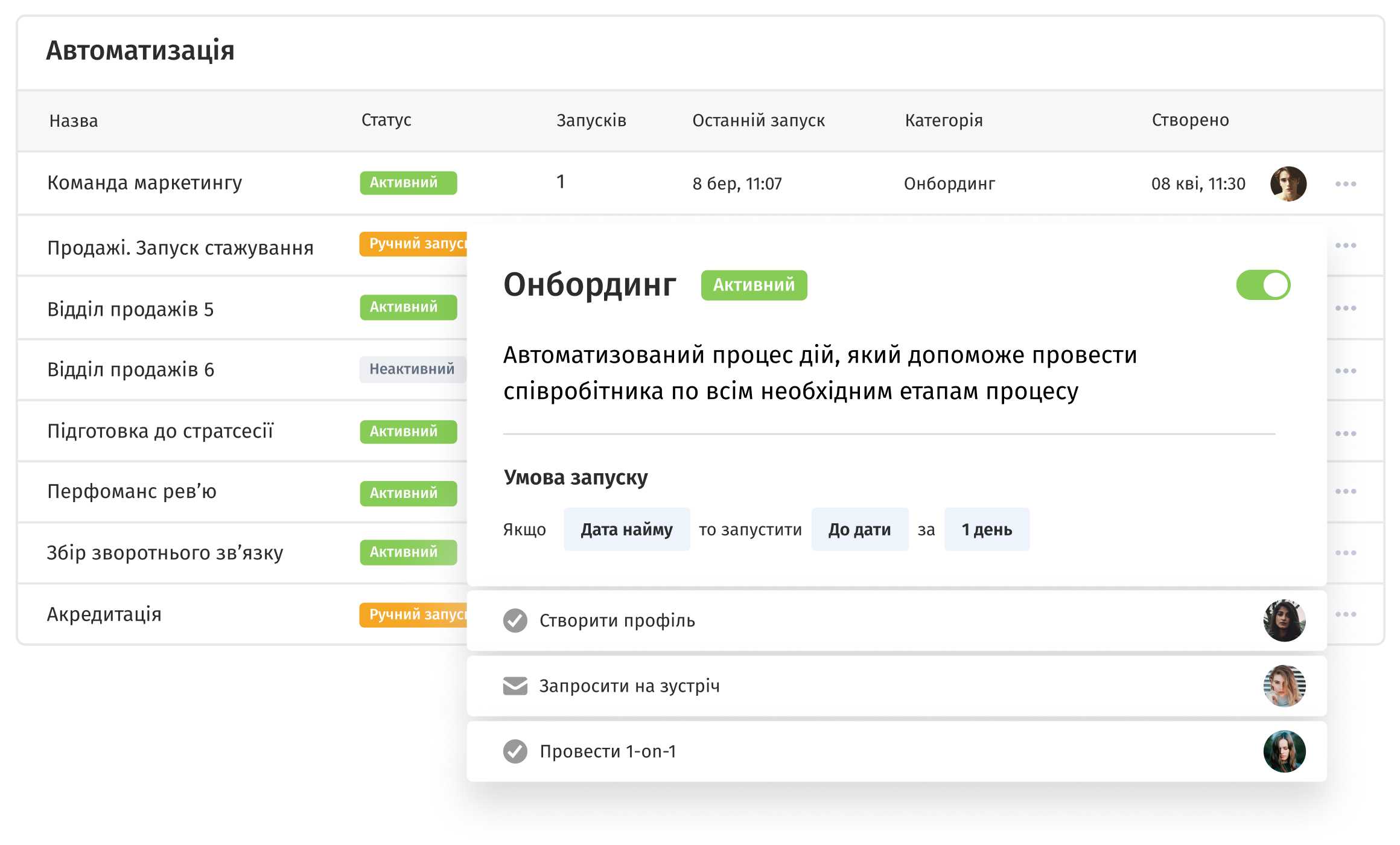Open three-dot menu for Продажі. Запуск стажування row
This screenshot has height=845, width=1400.
coord(1345,245)
